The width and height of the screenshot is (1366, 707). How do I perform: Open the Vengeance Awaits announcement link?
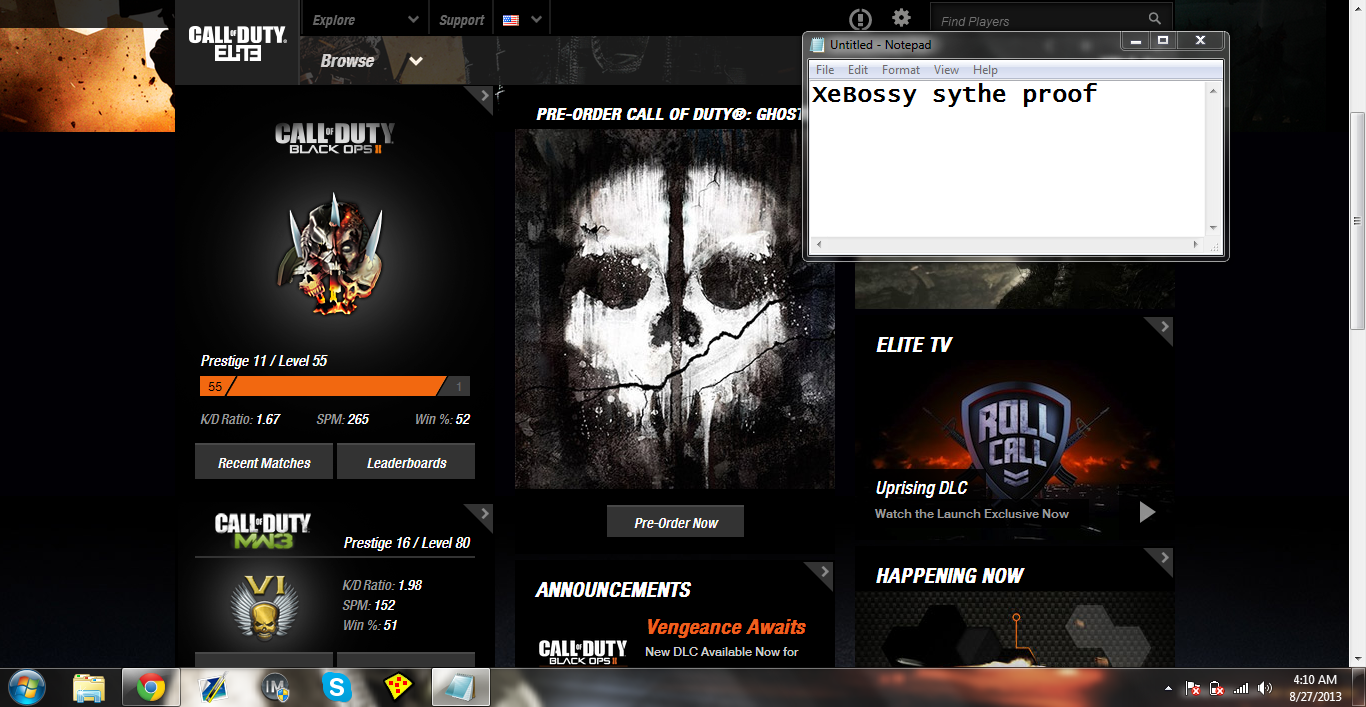pos(726,627)
